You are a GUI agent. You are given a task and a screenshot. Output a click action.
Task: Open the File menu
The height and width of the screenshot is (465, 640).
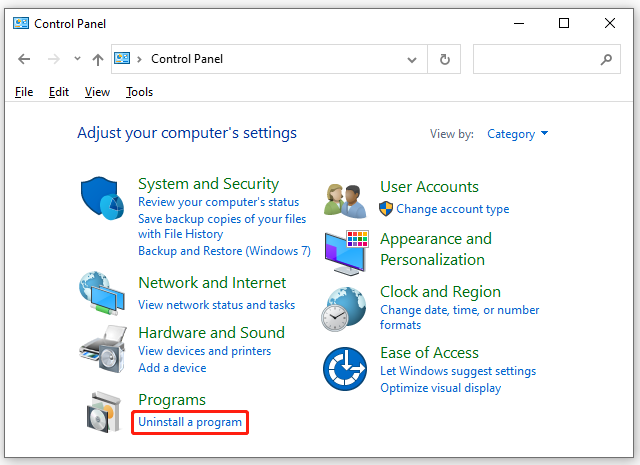point(24,92)
